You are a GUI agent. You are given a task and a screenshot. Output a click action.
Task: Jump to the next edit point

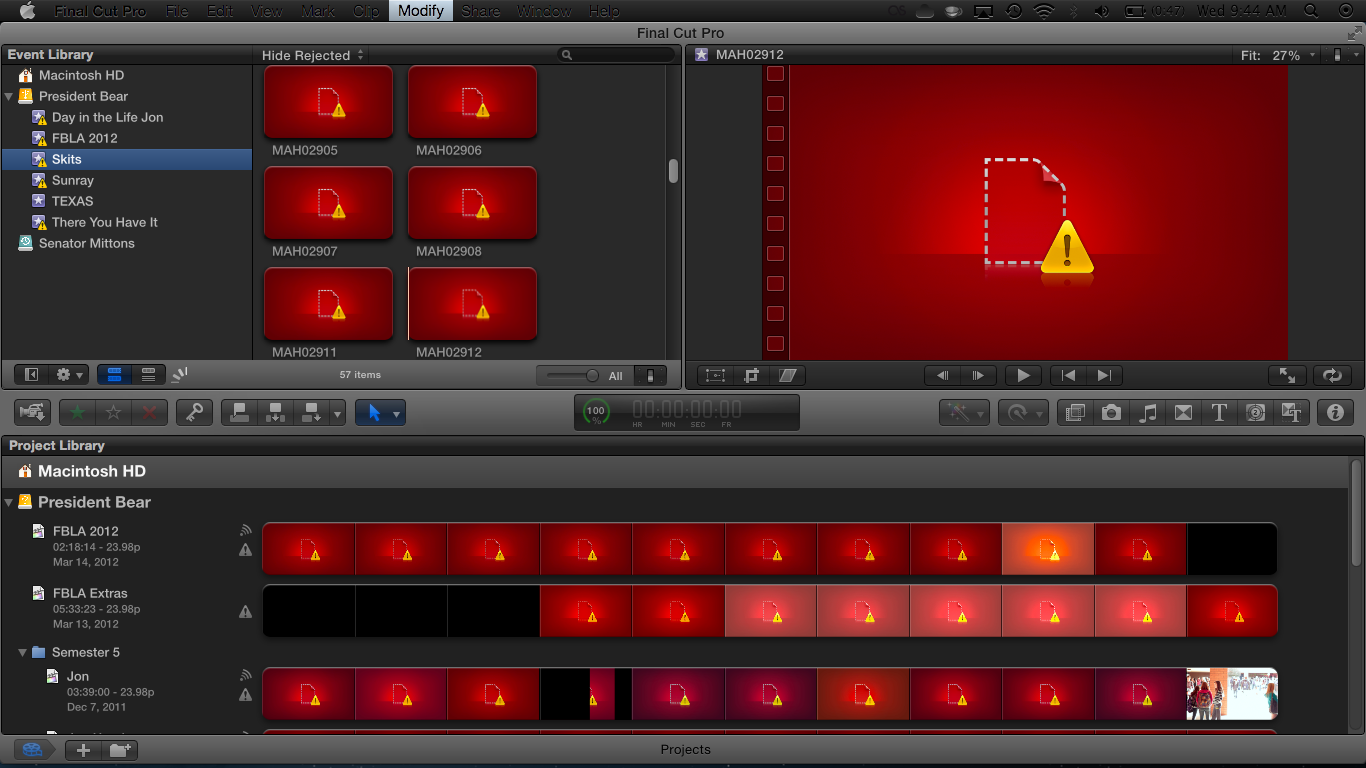1104,376
